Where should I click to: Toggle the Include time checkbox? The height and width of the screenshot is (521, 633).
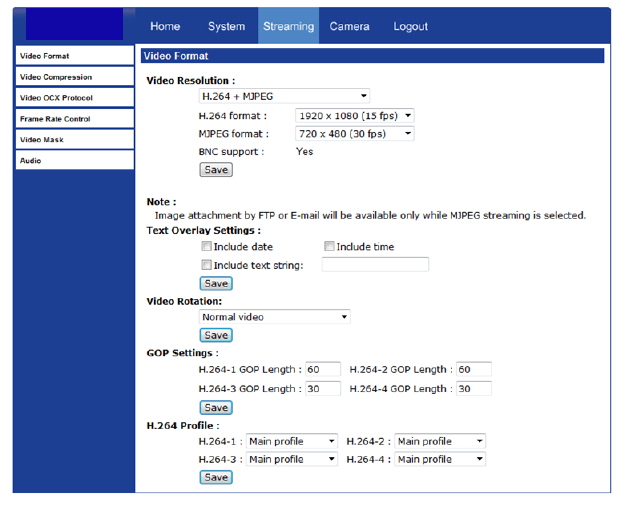point(329,247)
